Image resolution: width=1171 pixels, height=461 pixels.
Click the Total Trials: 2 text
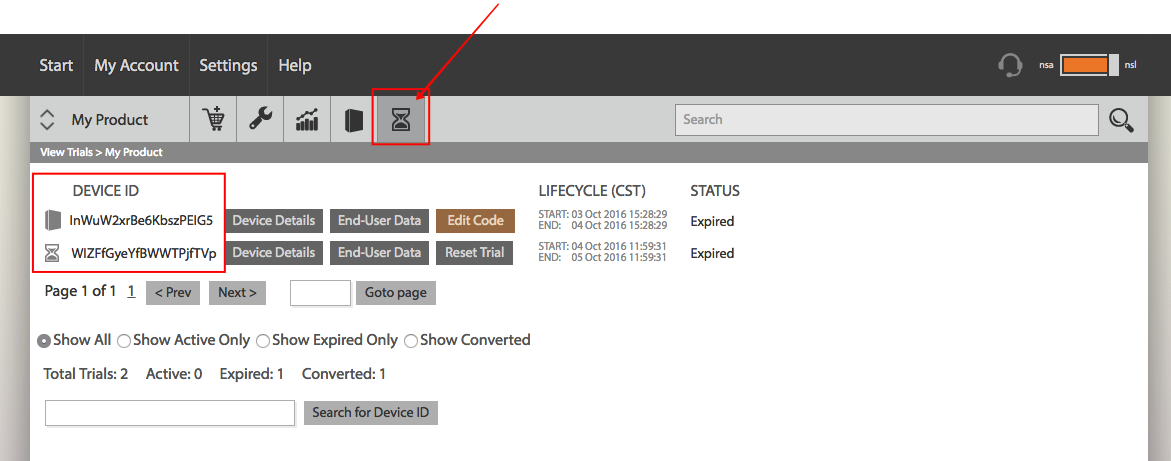point(86,374)
